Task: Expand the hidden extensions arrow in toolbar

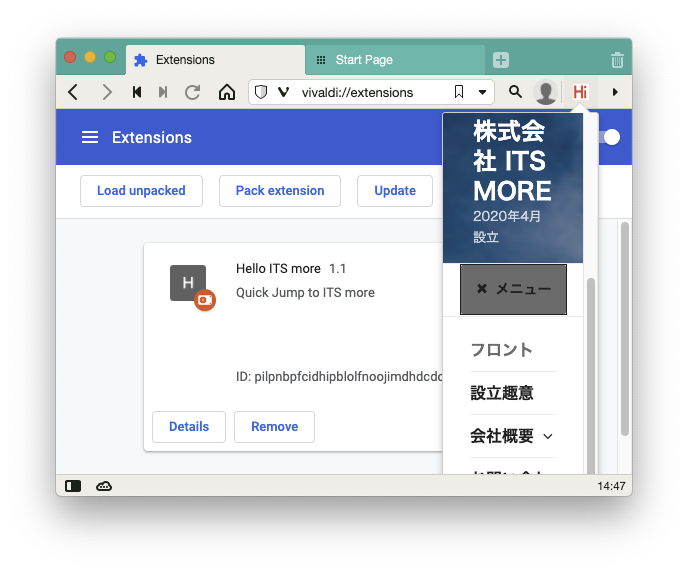Action: (615, 92)
